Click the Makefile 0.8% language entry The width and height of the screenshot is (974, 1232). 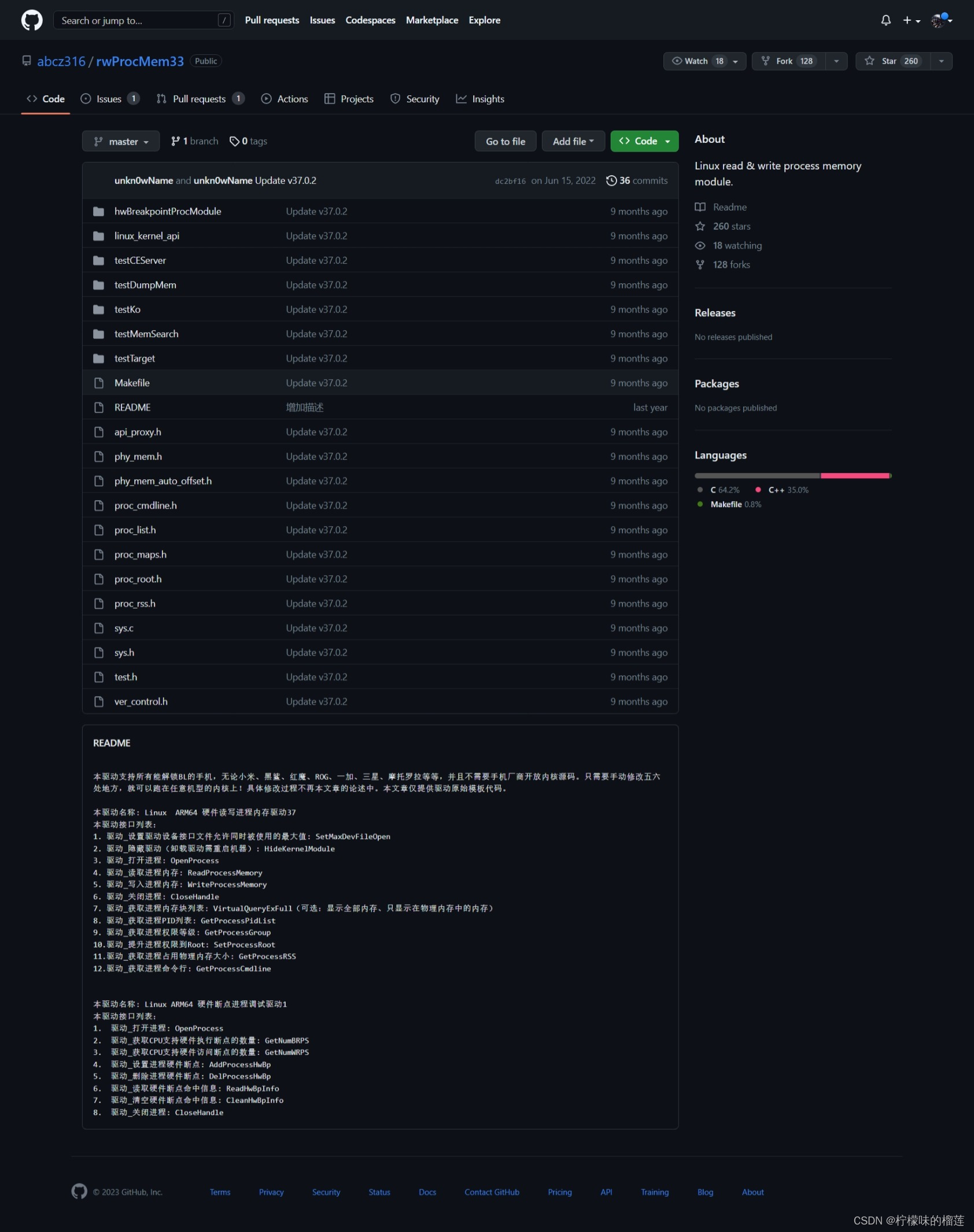click(729, 504)
